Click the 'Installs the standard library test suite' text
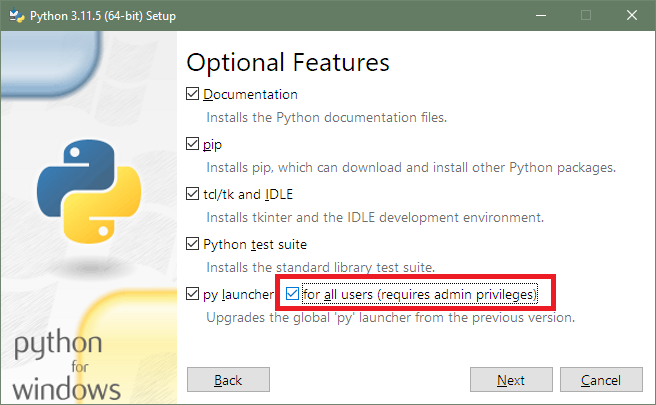Screen dimensions: 656x405 point(319,267)
